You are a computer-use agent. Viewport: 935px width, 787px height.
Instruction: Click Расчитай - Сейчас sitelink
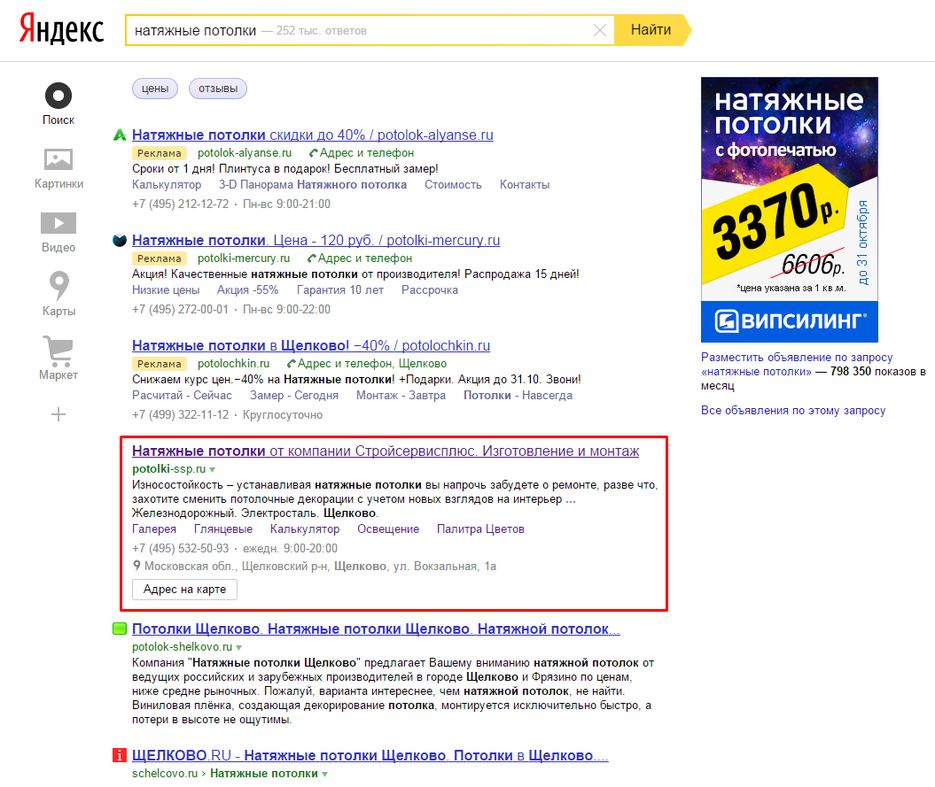[182, 395]
